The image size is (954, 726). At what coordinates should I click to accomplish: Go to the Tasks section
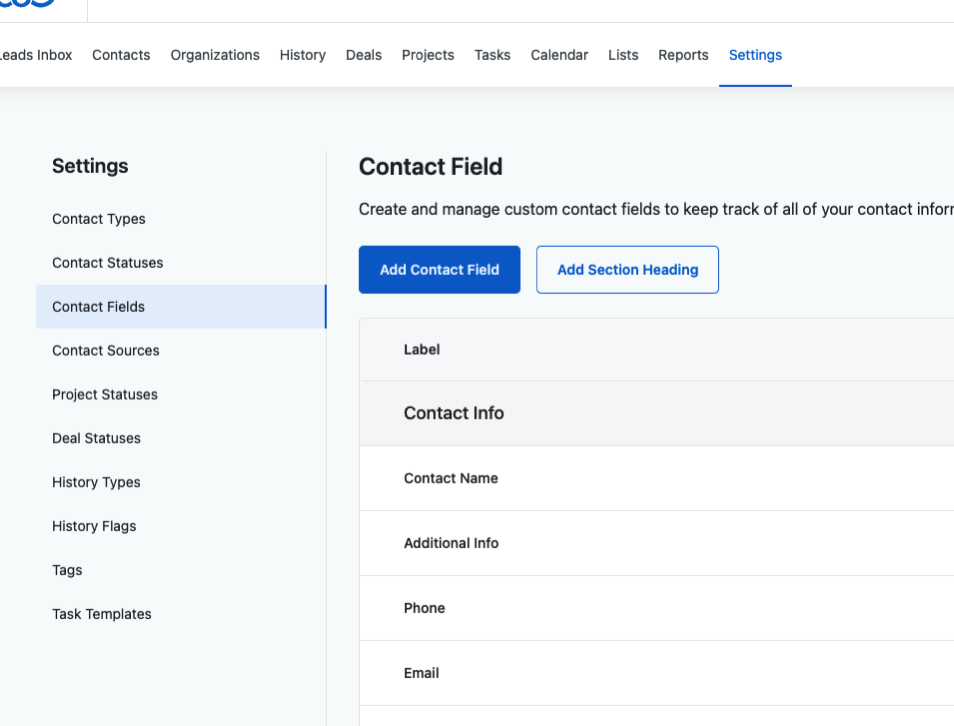tap(492, 55)
